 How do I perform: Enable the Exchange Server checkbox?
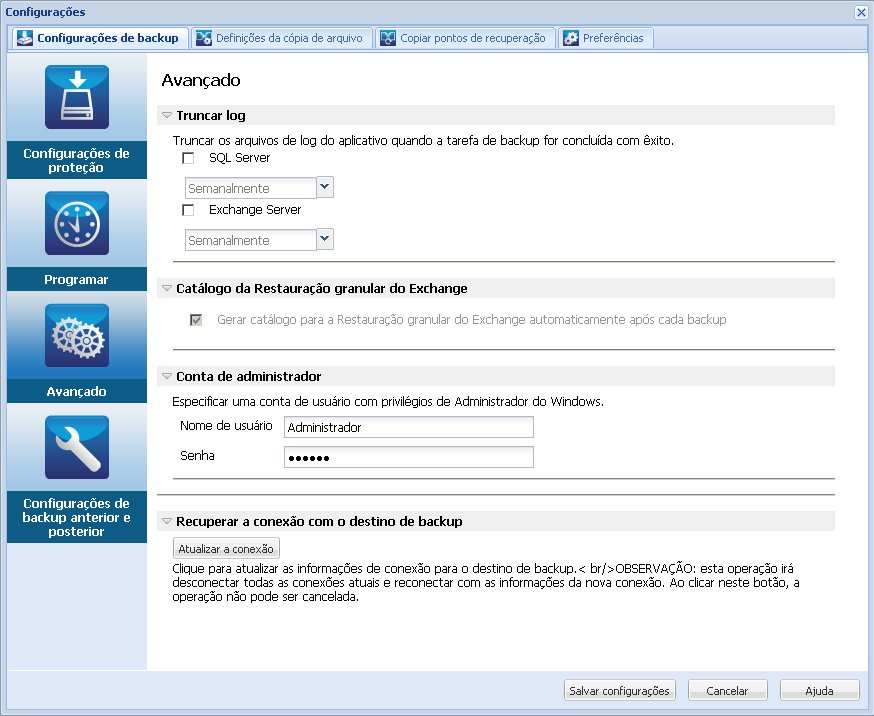click(188, 210)
